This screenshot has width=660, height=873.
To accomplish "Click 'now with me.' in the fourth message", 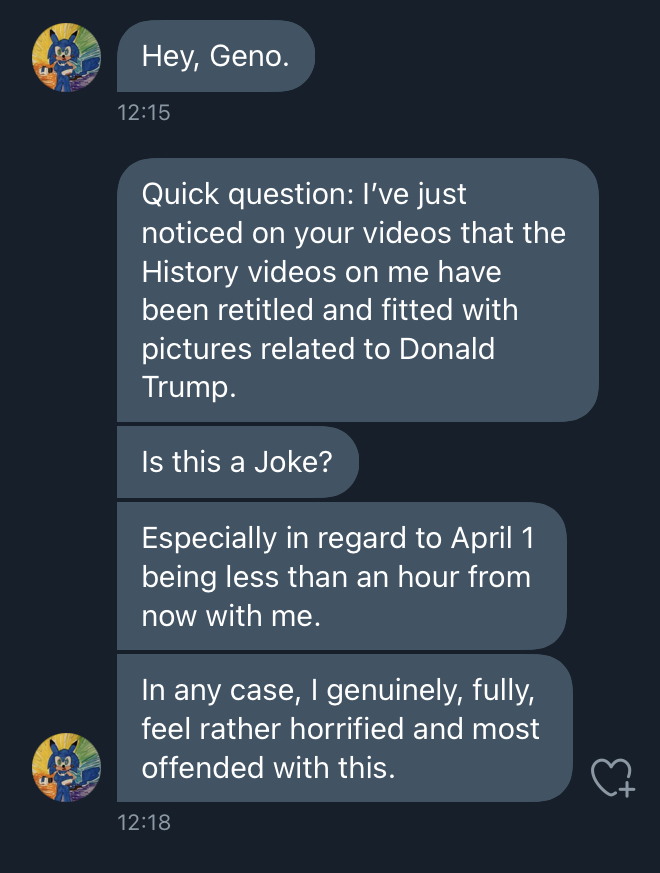I will [231, 616].
